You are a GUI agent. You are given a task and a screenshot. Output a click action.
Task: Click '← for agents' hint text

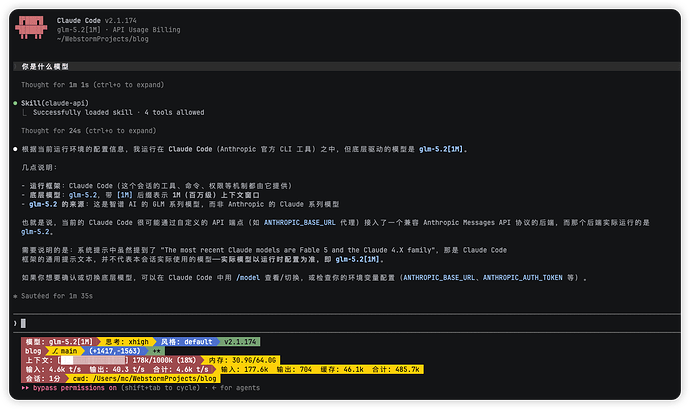[x=236, y=388]
